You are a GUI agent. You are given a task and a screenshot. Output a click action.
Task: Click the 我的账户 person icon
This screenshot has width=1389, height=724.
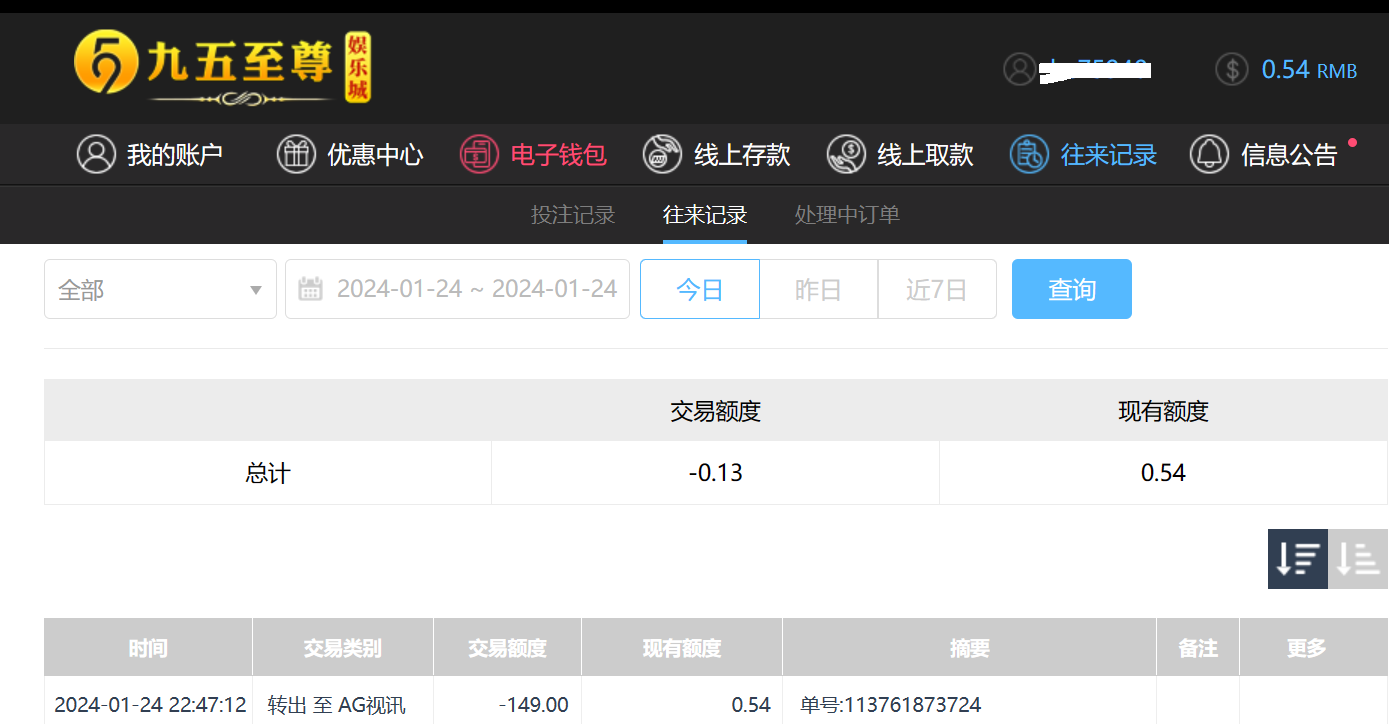97,155
